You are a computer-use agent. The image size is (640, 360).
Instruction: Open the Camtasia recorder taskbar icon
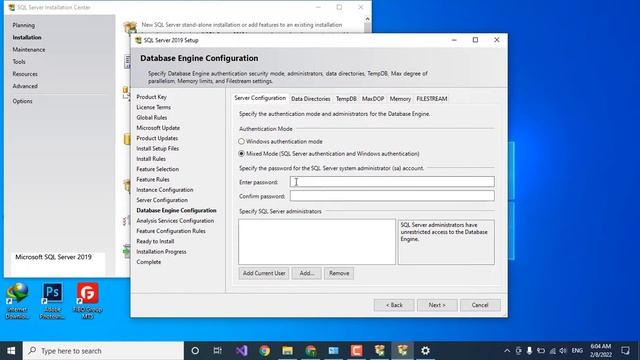point(356,351)
